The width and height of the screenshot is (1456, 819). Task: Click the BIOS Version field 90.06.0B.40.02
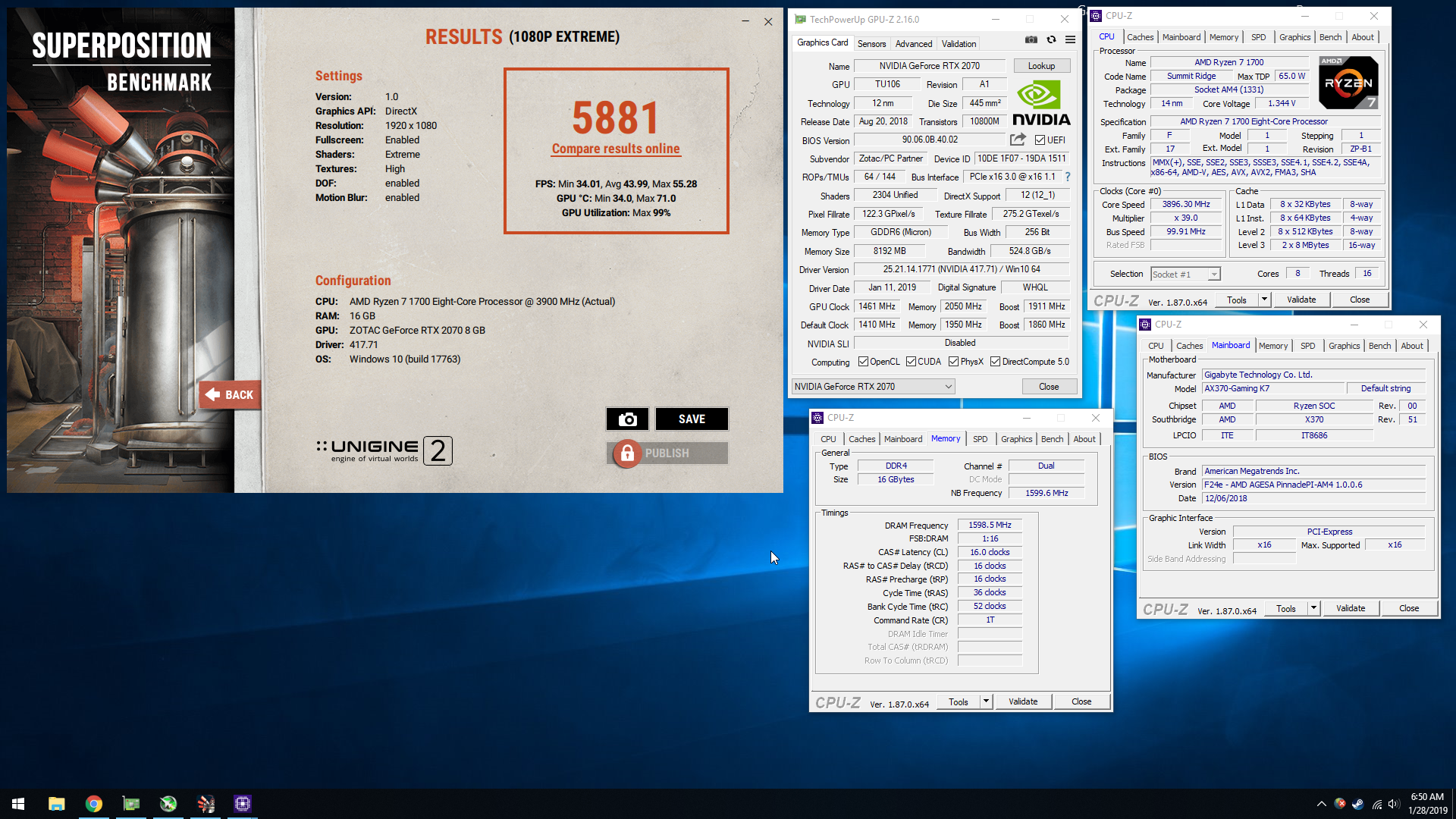(930, 140)
